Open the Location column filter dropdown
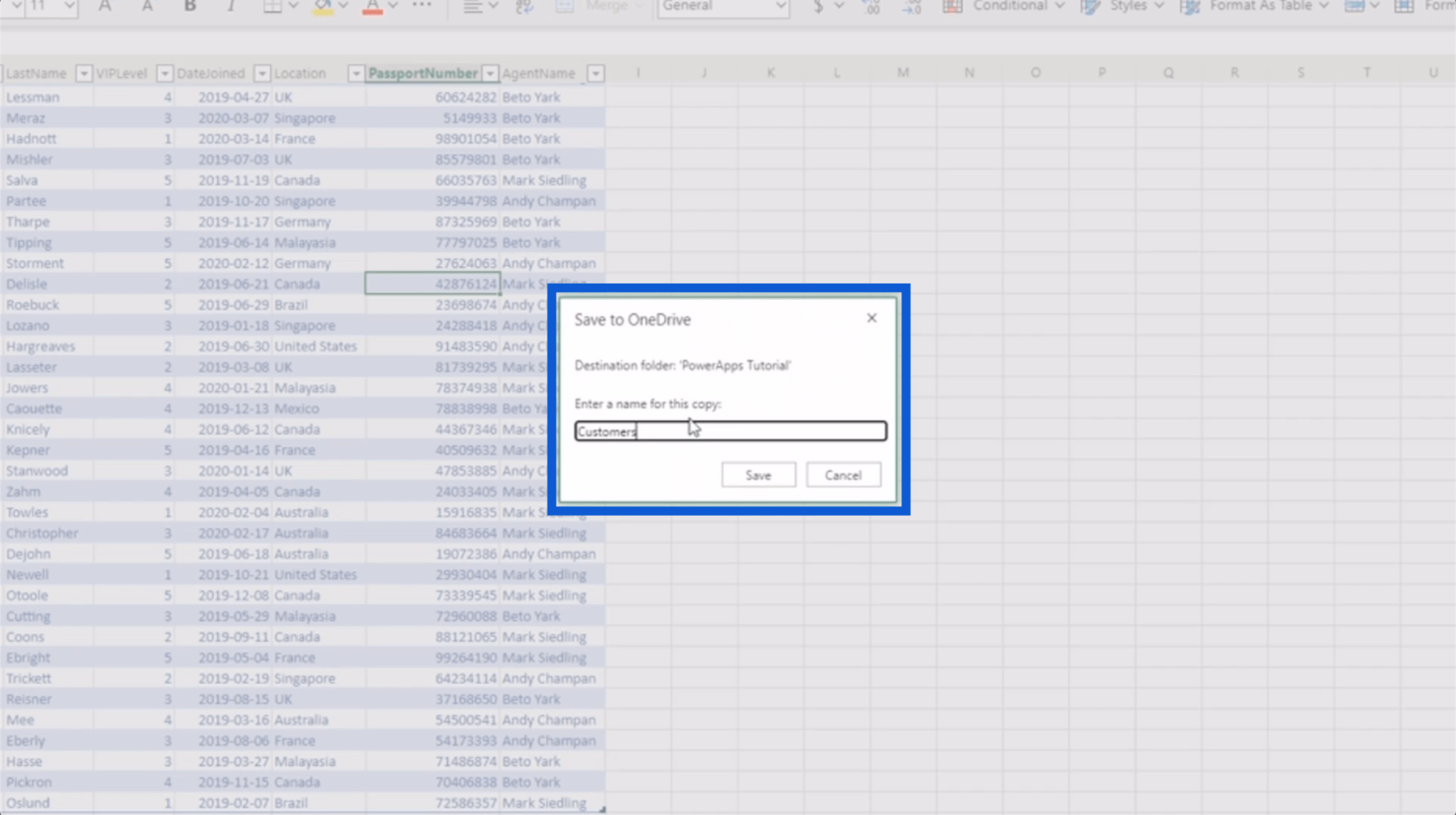Viewport: 1456px width, 815px height. click(x=355, y=74)
